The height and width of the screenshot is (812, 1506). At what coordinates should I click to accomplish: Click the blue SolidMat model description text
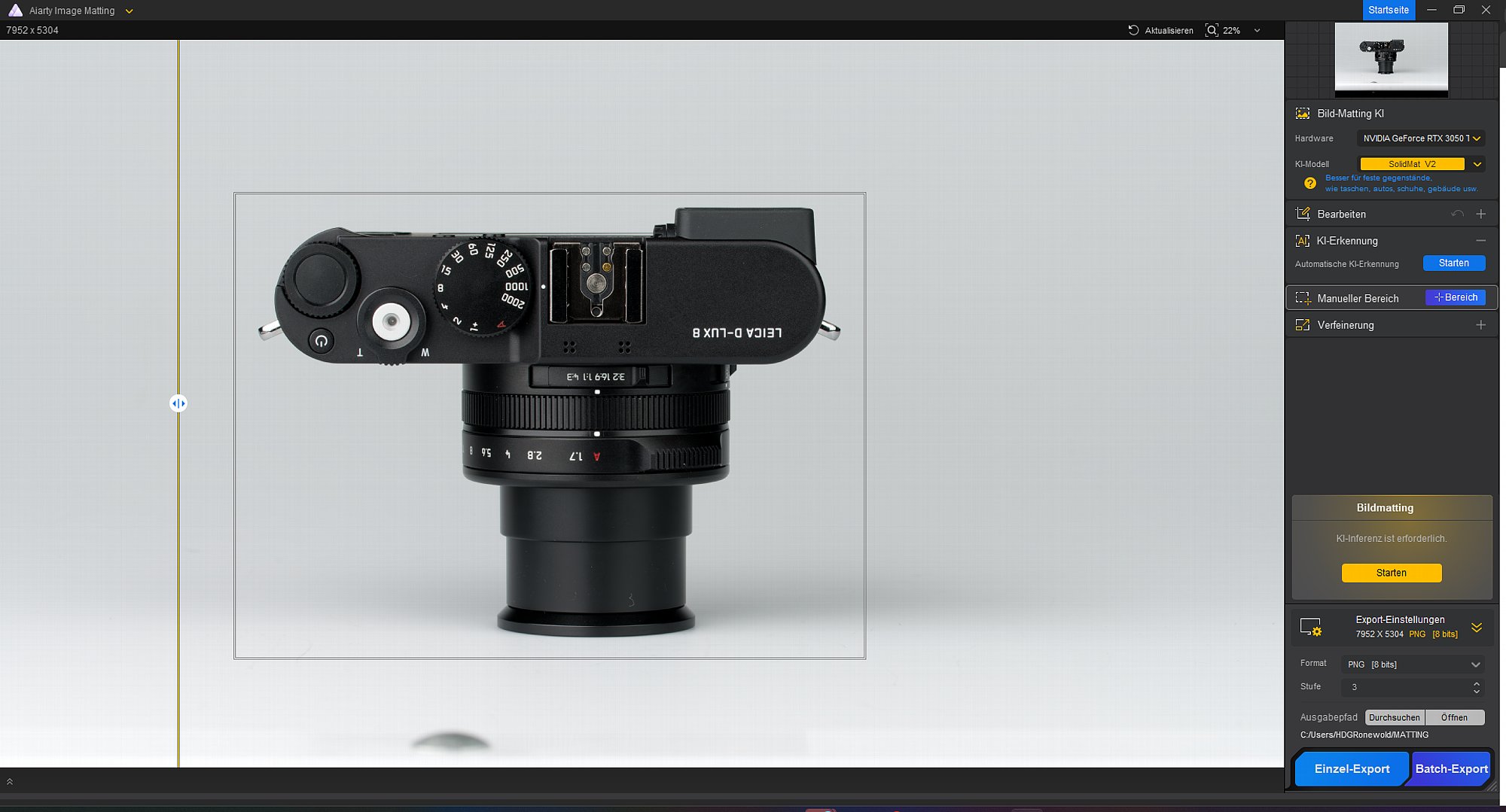click(1401, 184)
